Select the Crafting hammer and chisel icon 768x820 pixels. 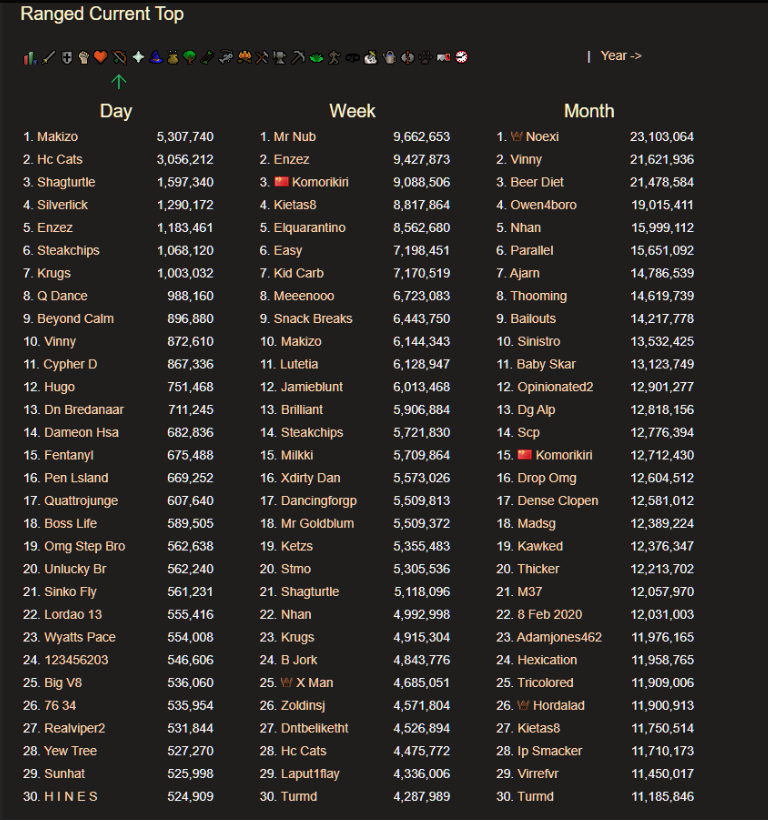click(261, 58)
